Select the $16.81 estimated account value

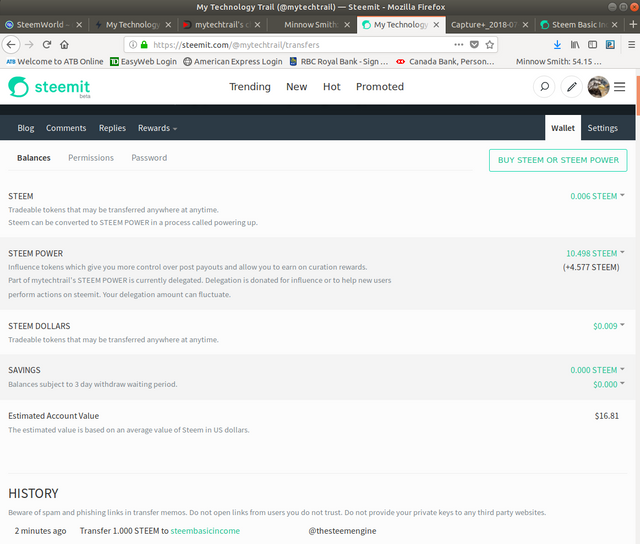click(607, 416)
